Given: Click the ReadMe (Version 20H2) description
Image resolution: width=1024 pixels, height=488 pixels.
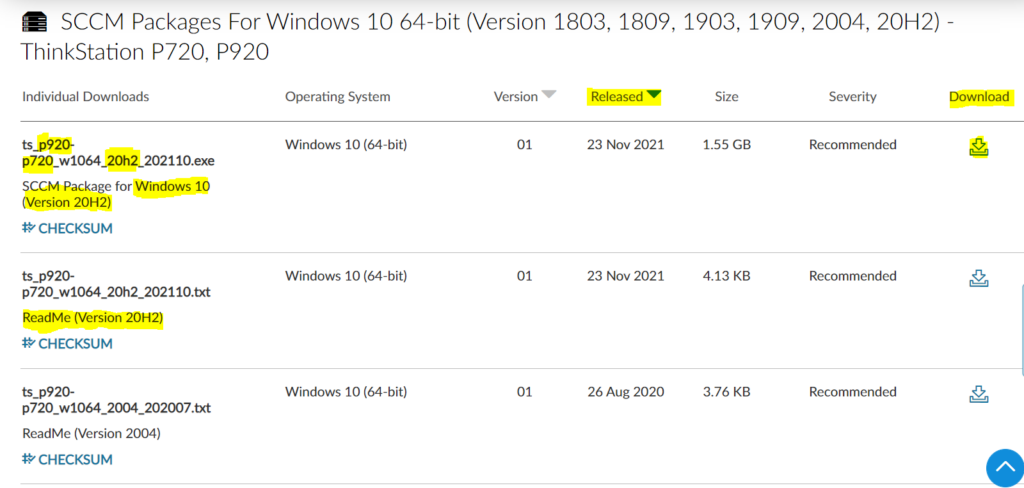Looking at the screenshot, I should (92, 318).
